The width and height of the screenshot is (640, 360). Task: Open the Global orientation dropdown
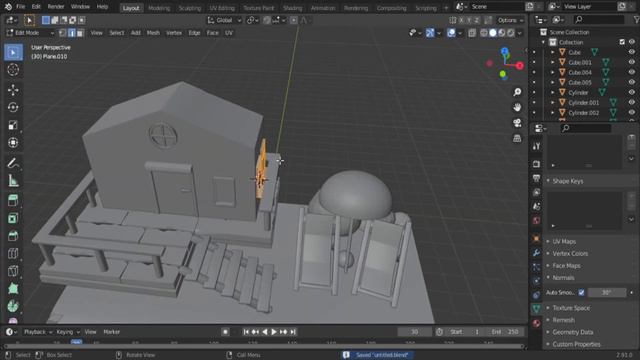pos(224,20)
